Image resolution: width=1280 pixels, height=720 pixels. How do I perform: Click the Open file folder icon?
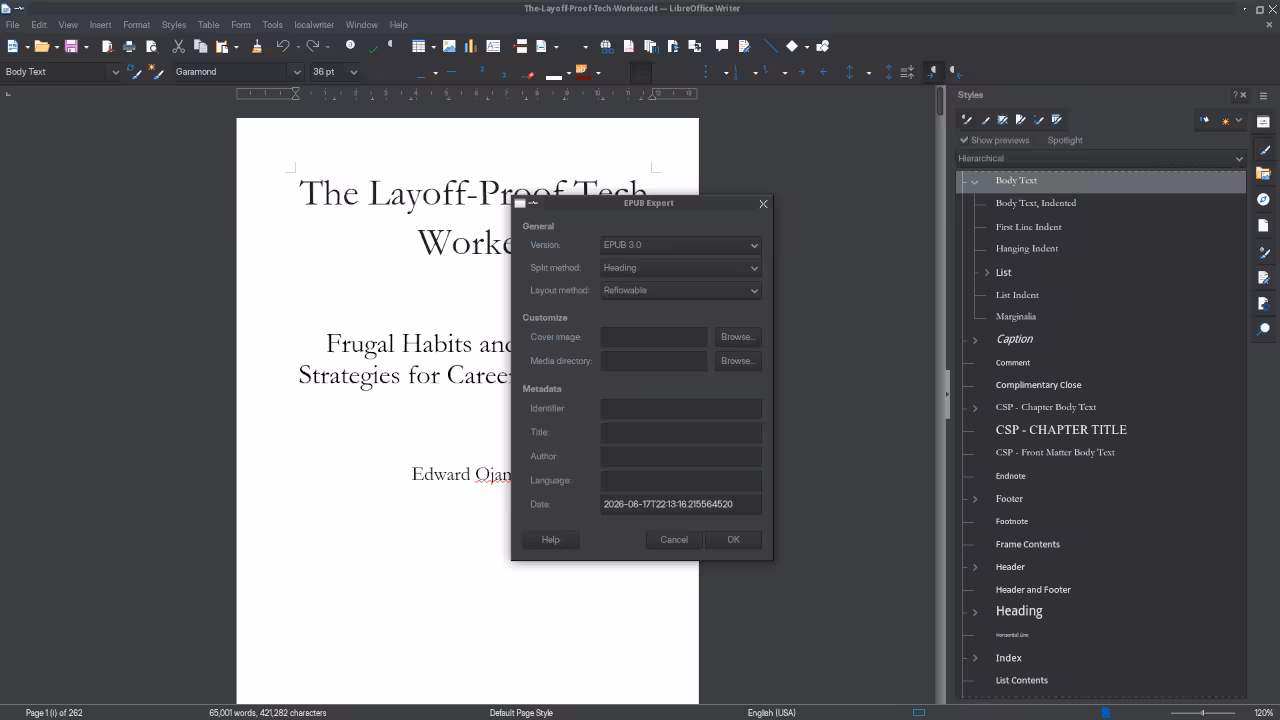click(x=41, y=46)
